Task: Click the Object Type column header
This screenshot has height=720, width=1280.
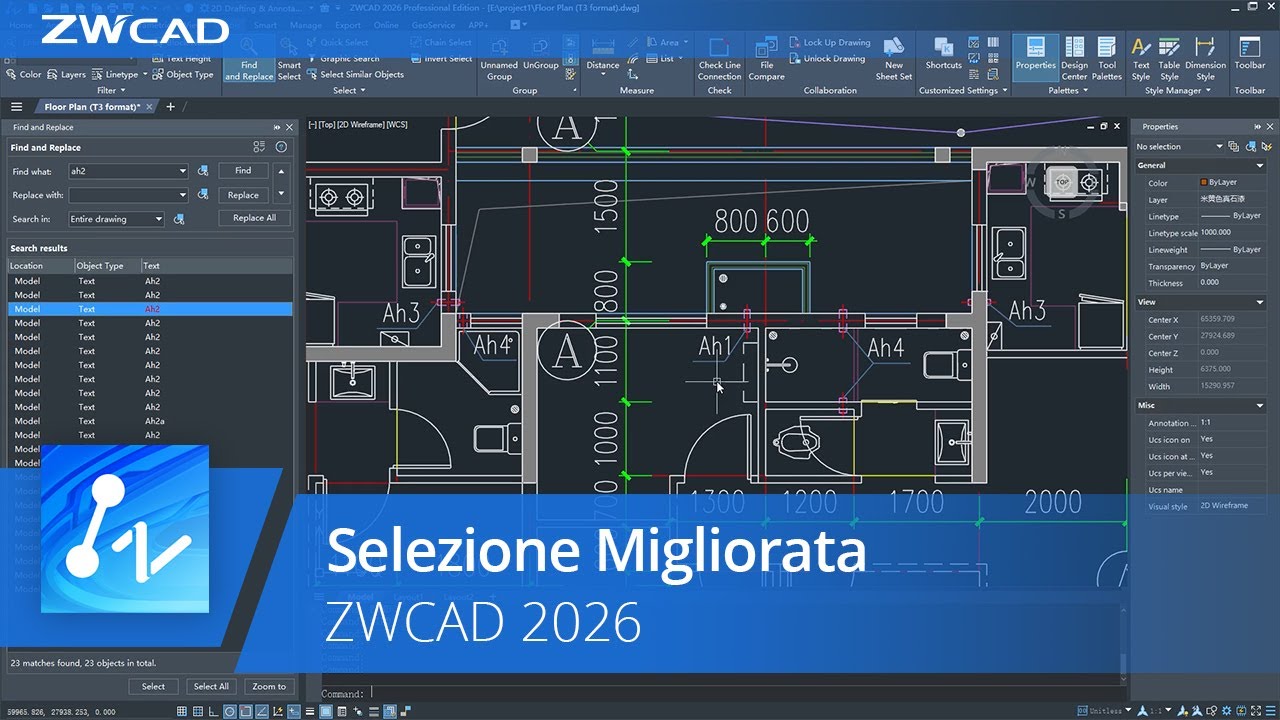Action: [x=107, y=266]
